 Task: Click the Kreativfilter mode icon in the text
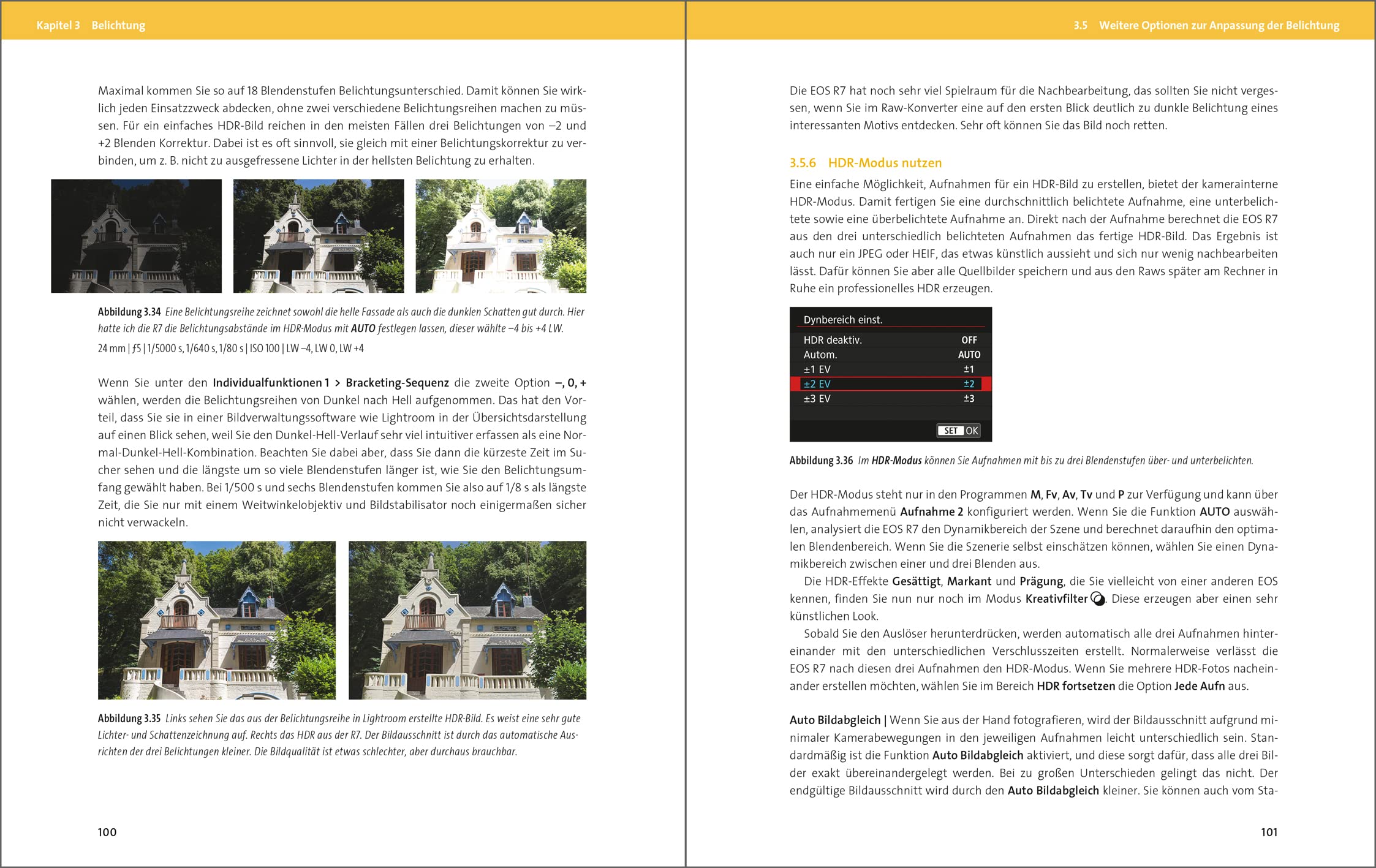tap(1098, 599)
